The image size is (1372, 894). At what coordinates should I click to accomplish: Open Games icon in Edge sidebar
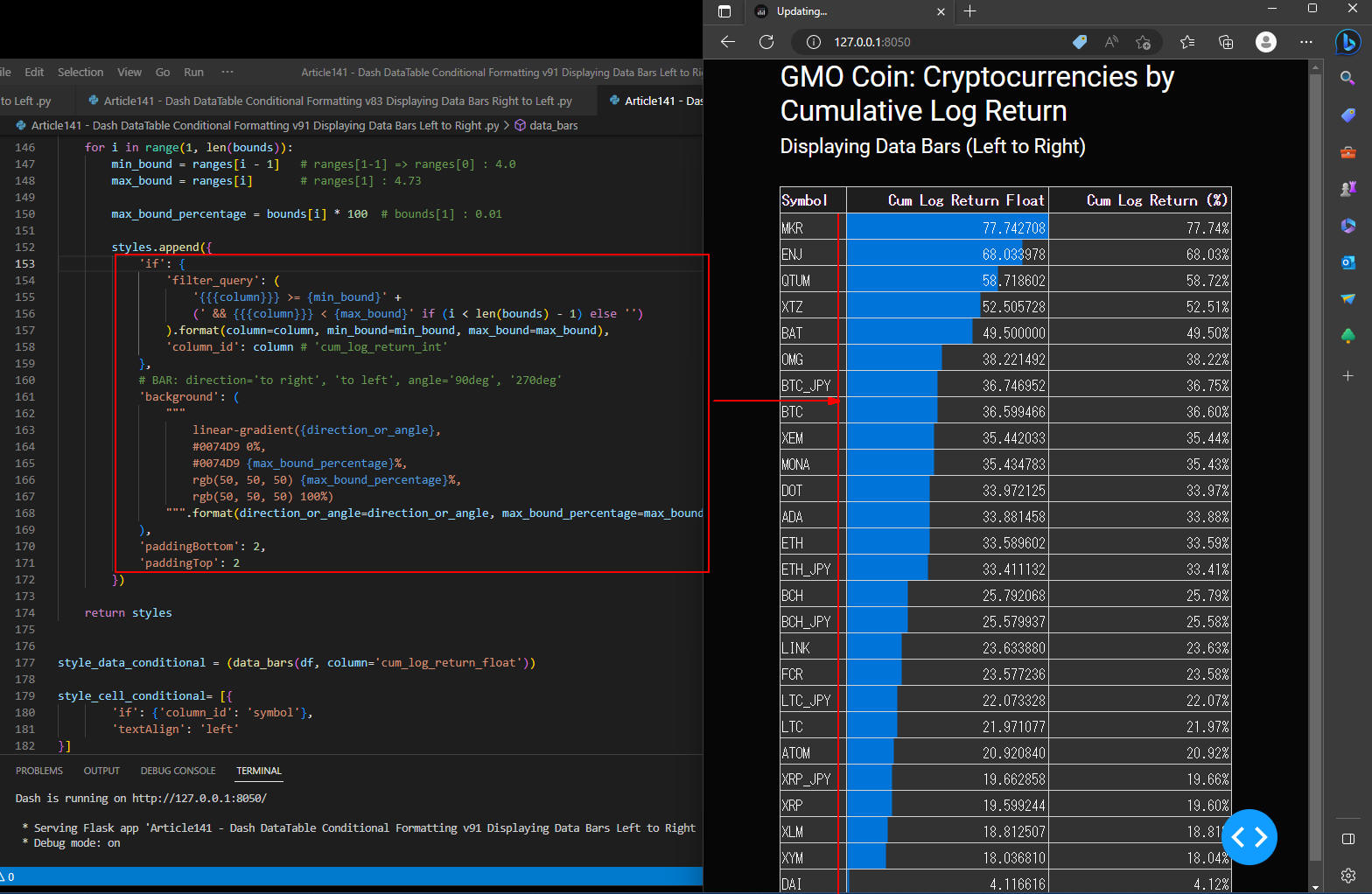[1348, 188]
